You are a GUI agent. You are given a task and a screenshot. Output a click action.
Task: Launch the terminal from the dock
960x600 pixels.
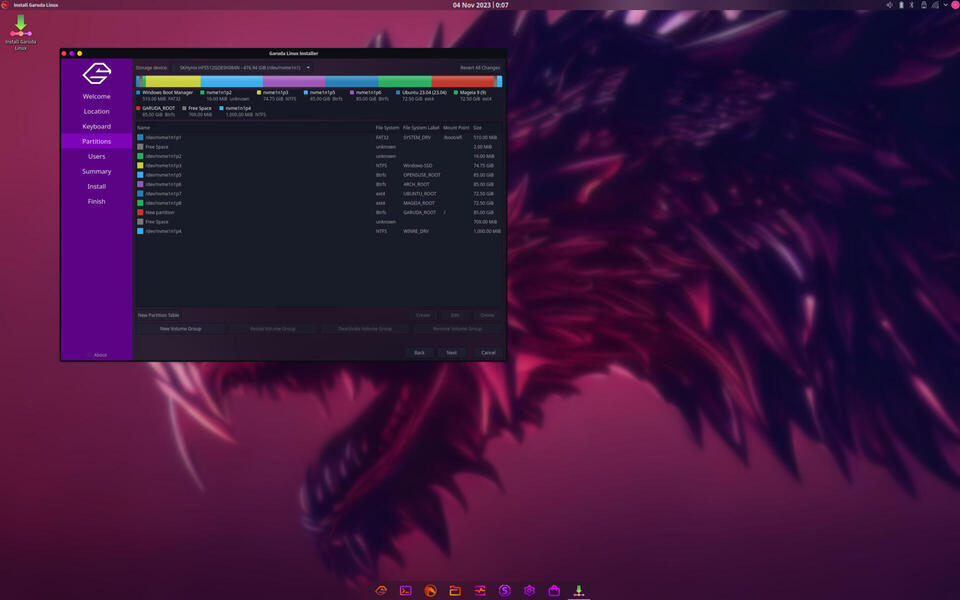click(405, 590)
